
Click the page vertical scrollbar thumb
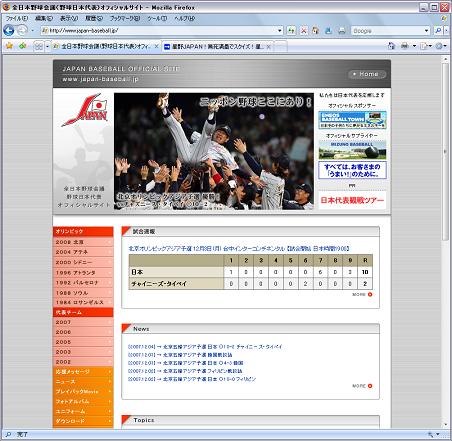(x=446, y=151)
